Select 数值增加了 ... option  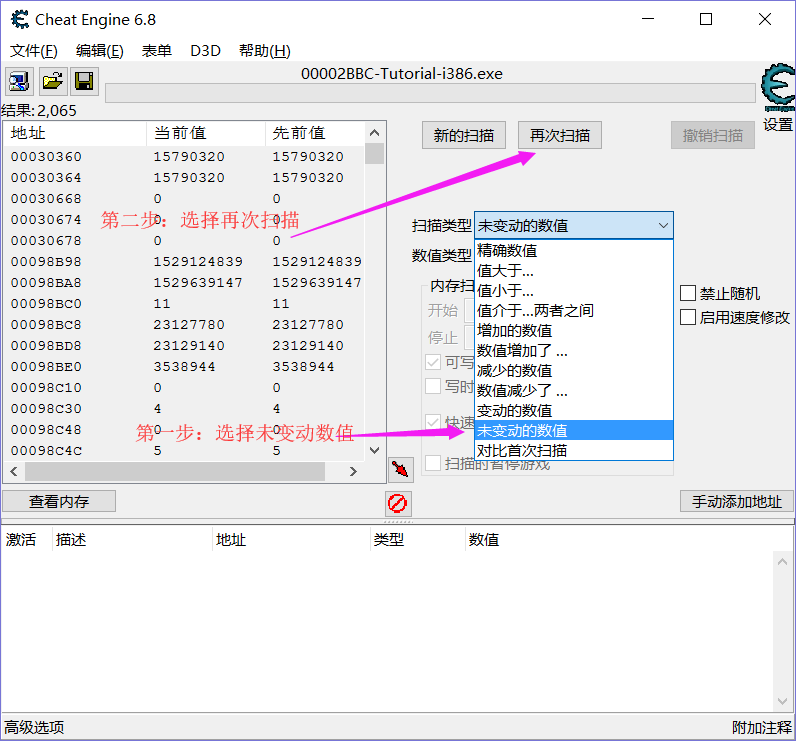[574, 351]
